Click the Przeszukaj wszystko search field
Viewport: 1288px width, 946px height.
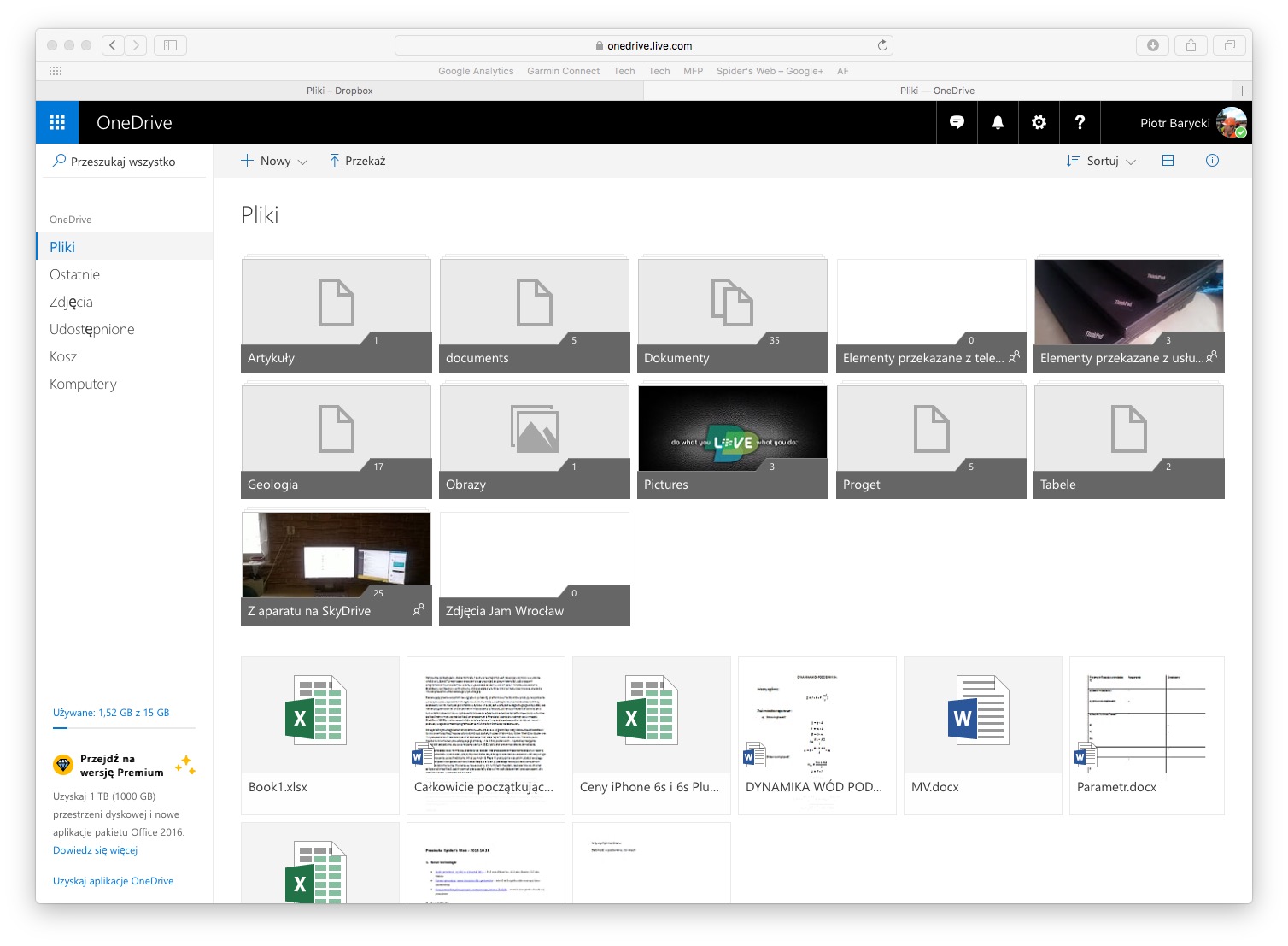click(125, 161)
